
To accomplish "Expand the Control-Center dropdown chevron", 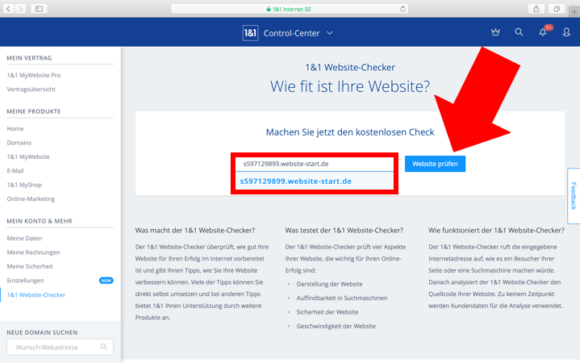I will pyautogui.click(x=330, y=33).
